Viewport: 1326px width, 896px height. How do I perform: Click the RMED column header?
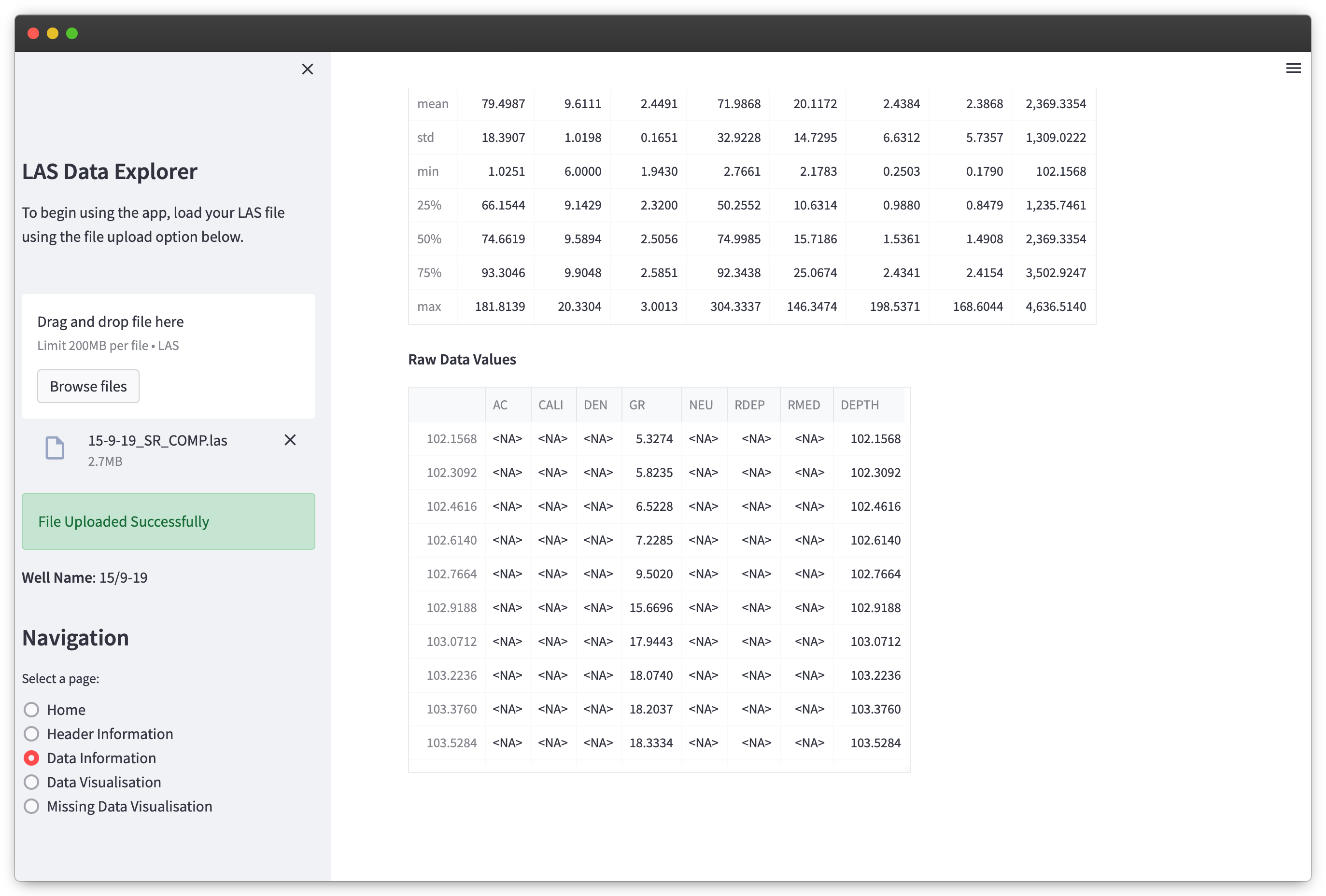[804, 405]
